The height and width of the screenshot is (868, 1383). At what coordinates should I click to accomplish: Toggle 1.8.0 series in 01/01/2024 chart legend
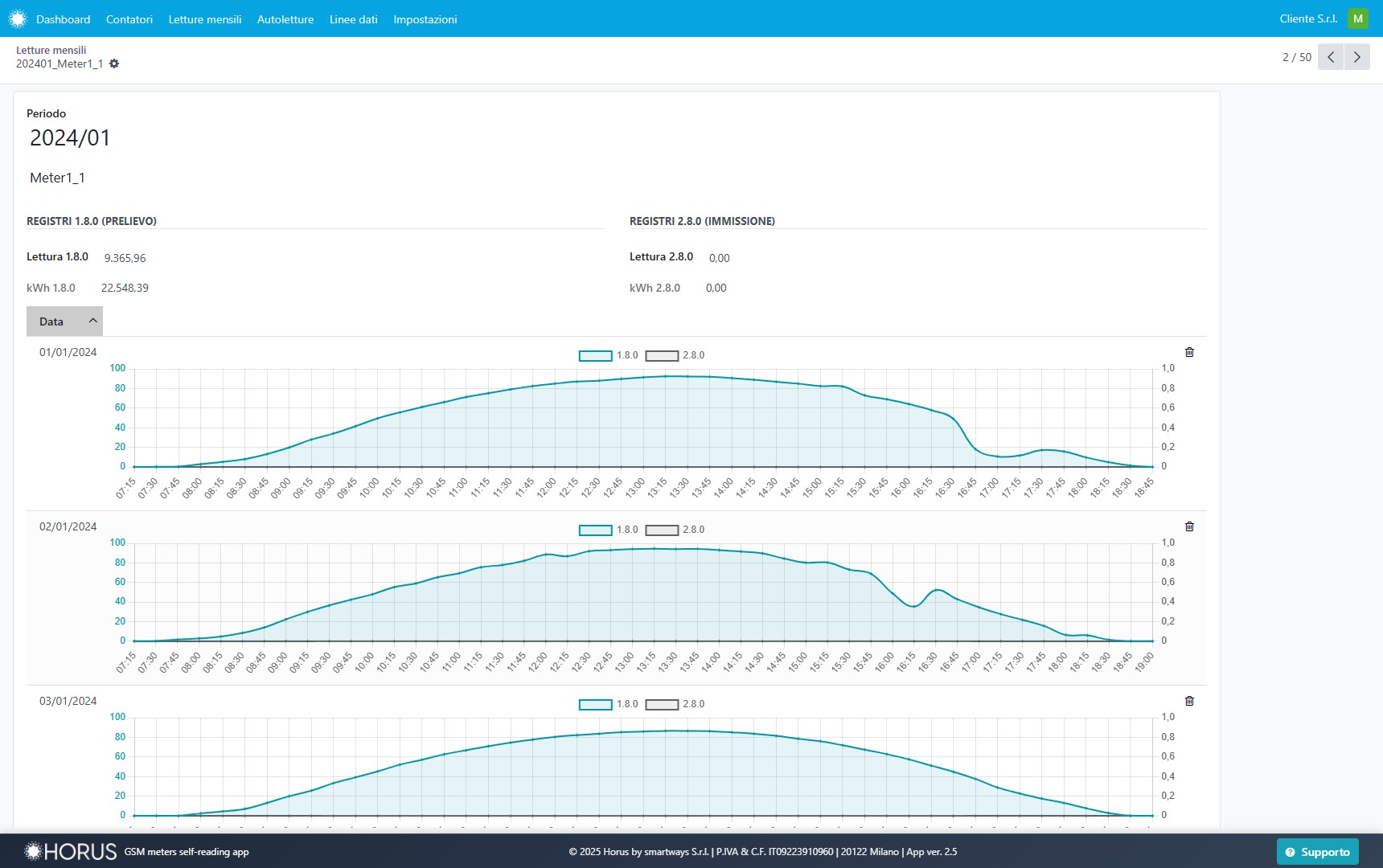click(x=596, y=355)
